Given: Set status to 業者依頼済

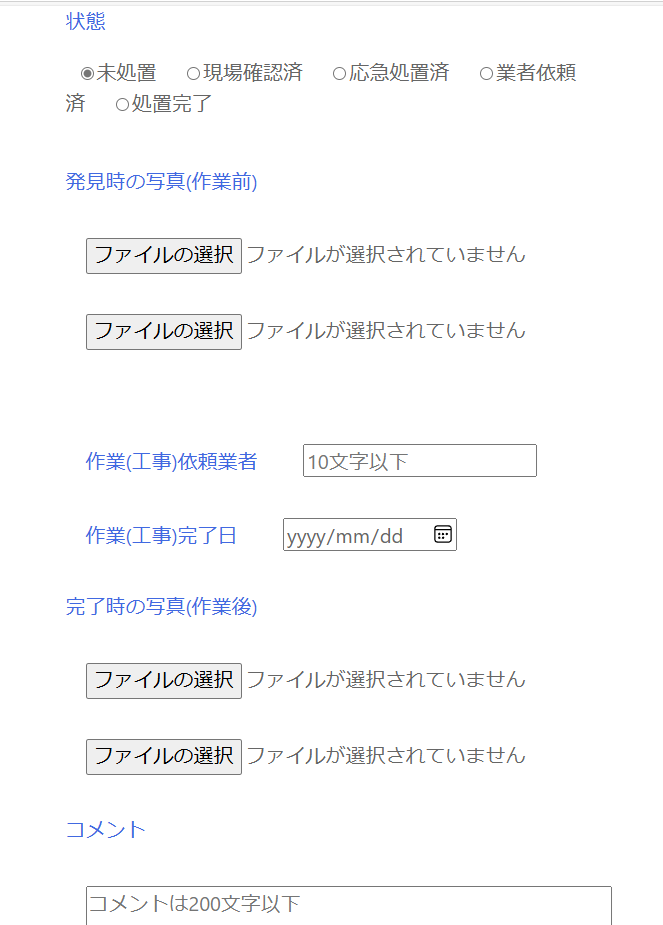Looking at the screenshot, I should (x=487, y=73).
